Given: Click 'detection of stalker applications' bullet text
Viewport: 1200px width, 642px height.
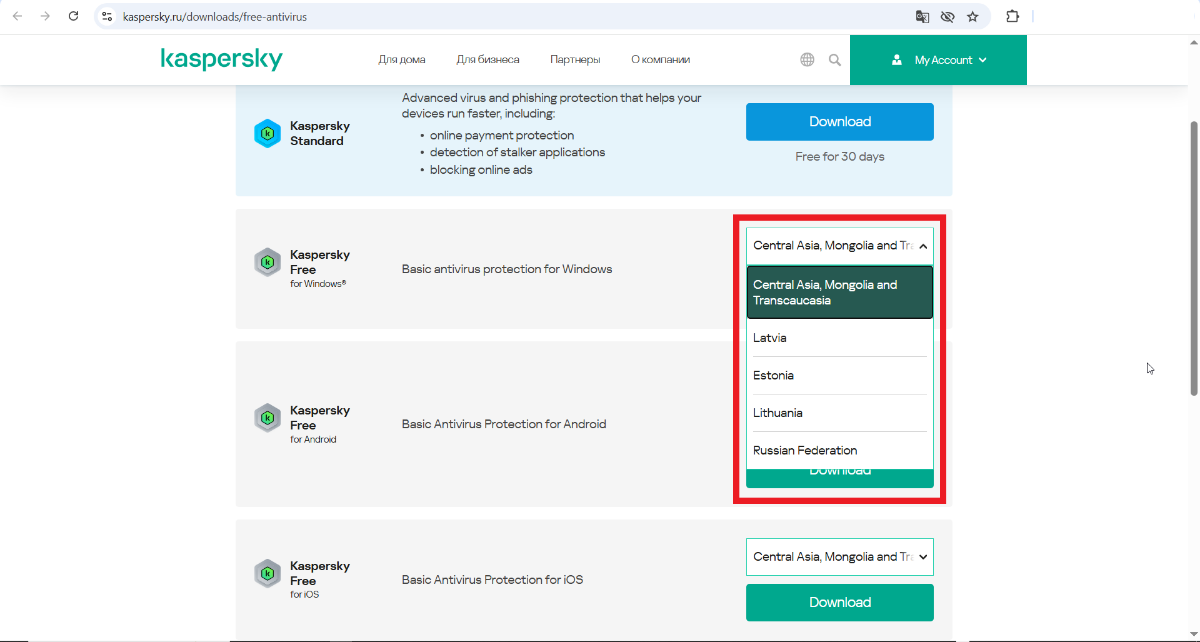Looking at the screenshot, I should click(517, 152).
